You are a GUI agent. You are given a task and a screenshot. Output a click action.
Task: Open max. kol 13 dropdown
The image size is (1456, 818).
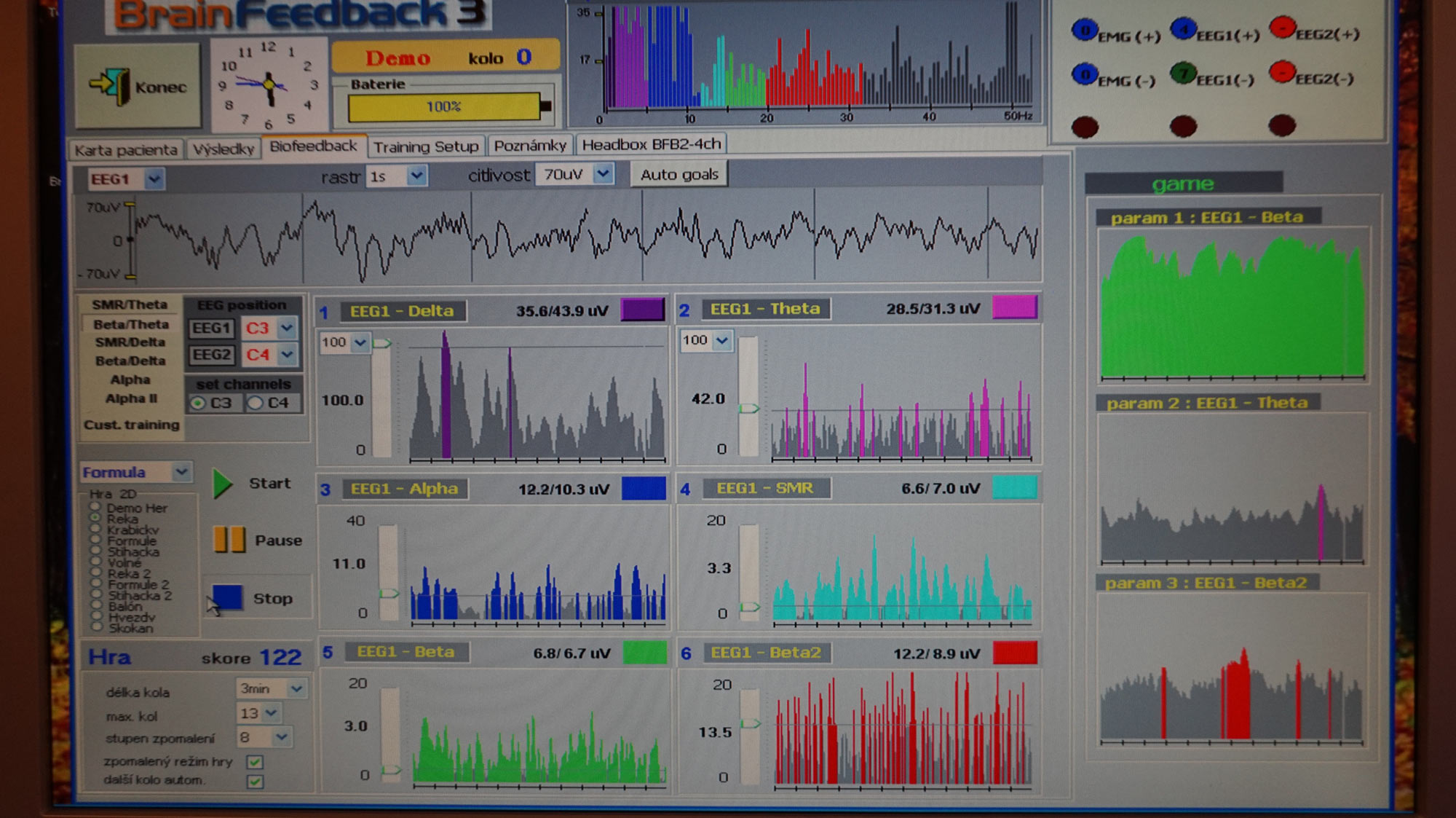tap(272, 713)
